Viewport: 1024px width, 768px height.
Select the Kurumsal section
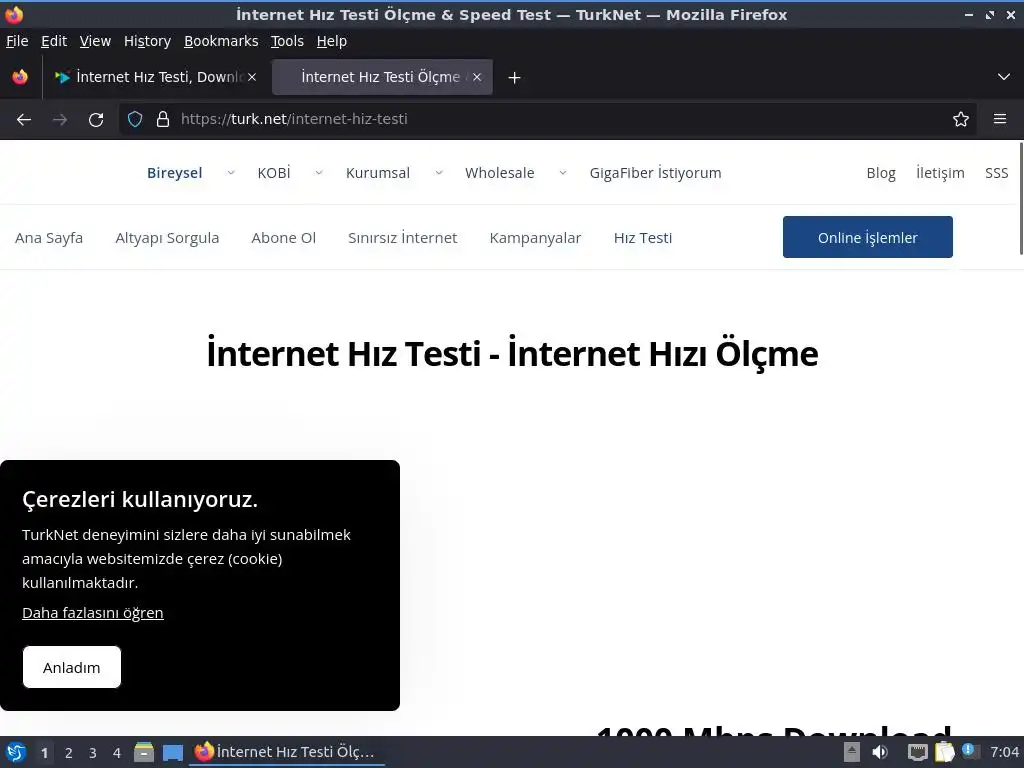377,173
